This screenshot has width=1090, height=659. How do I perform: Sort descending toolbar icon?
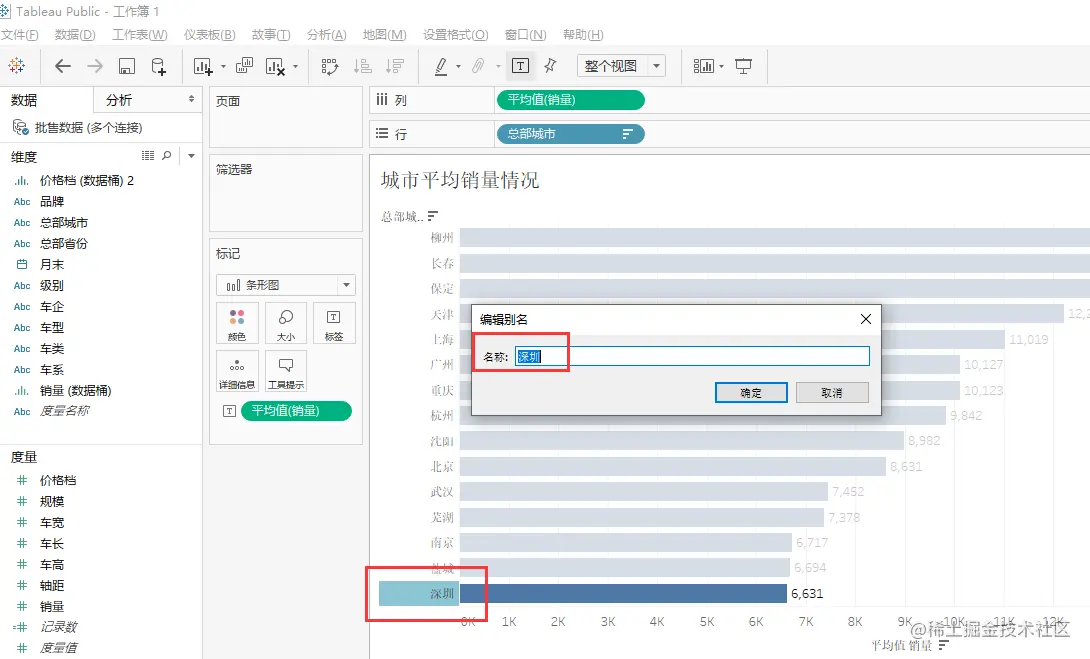point(395,66)
